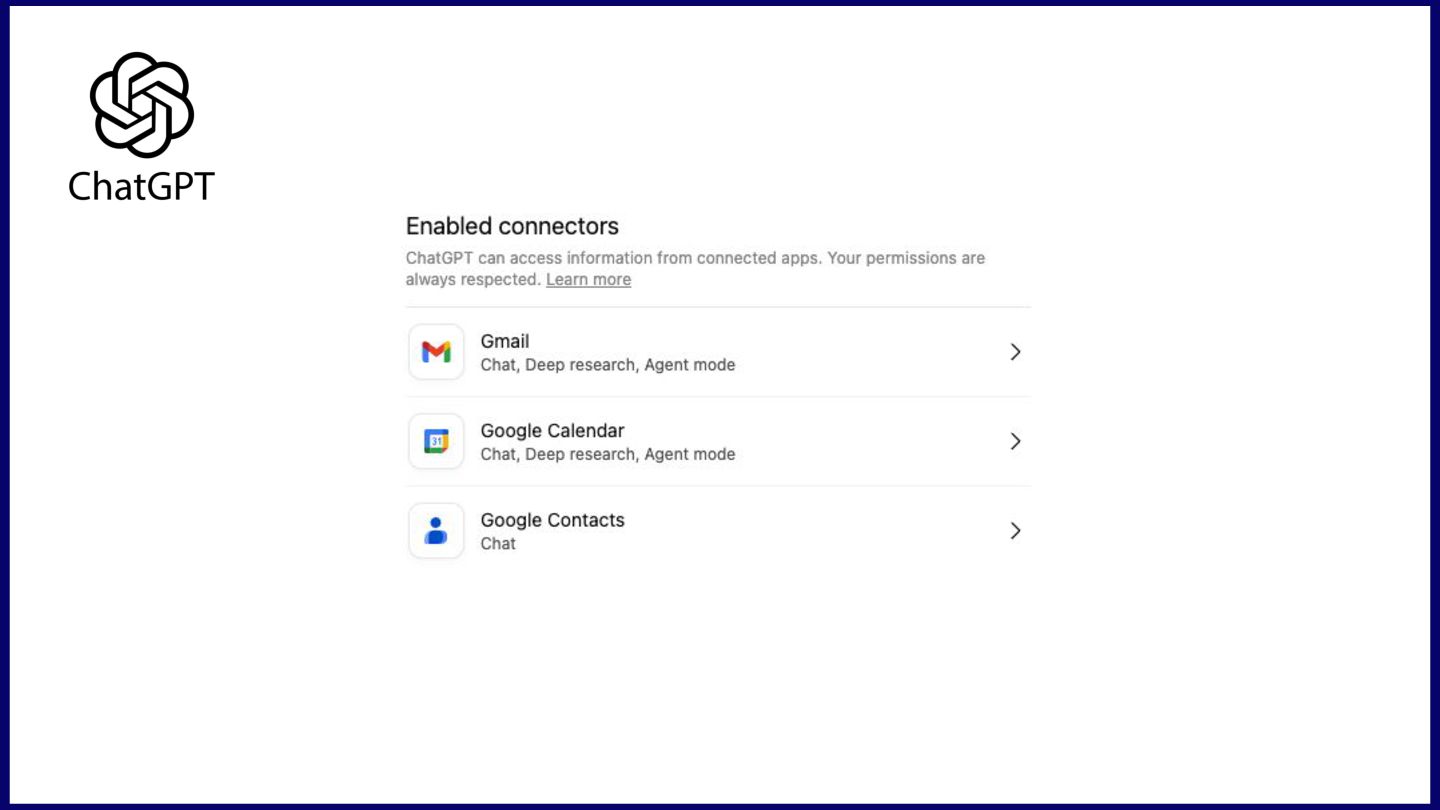Click the ChatGPT knot logo icon
1440x810 pixels.
tap(141, 105)
